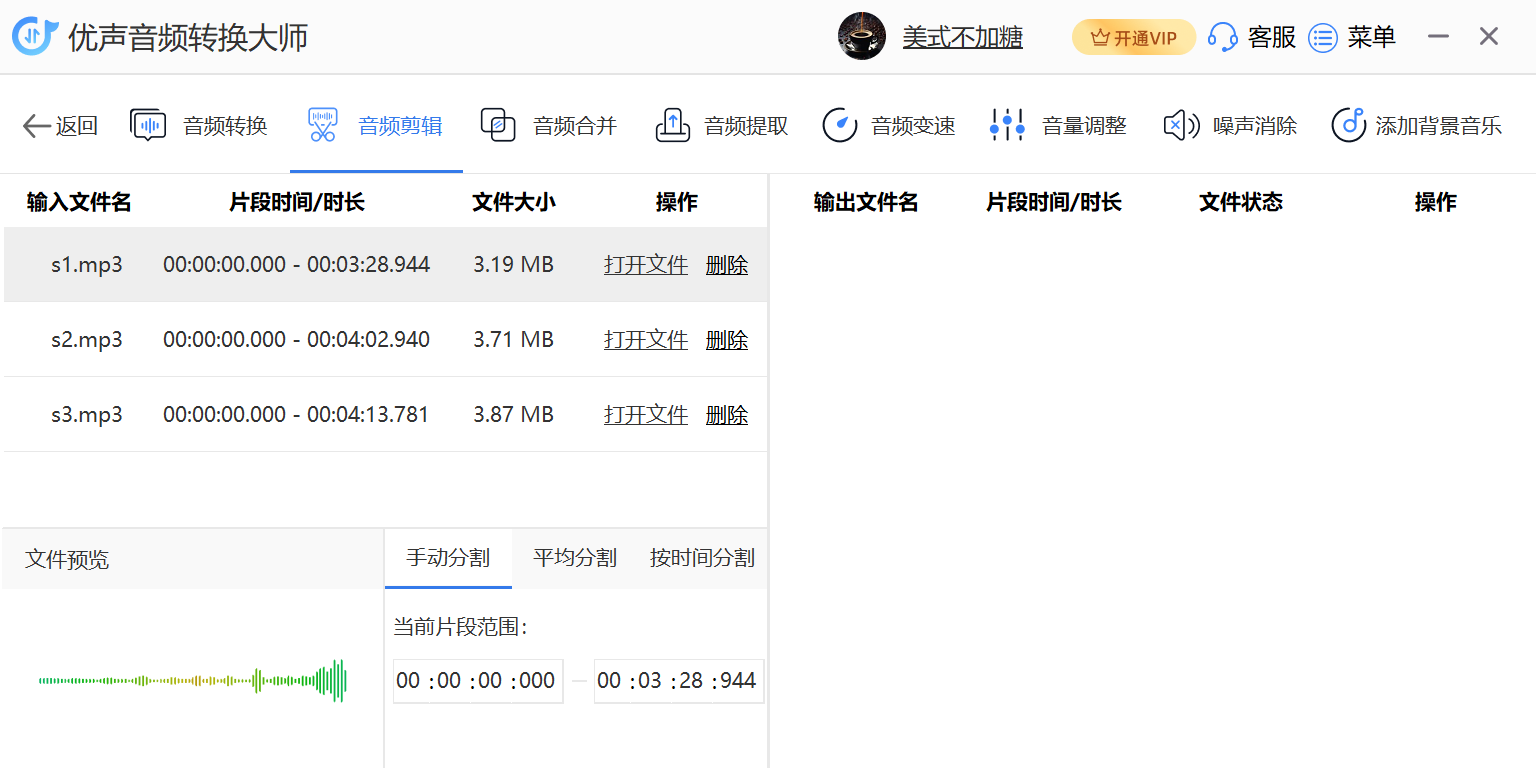Click the customer service (客服) headset icon
This screenshot has height=768, width=1536.
click(x=1222, y=38)
